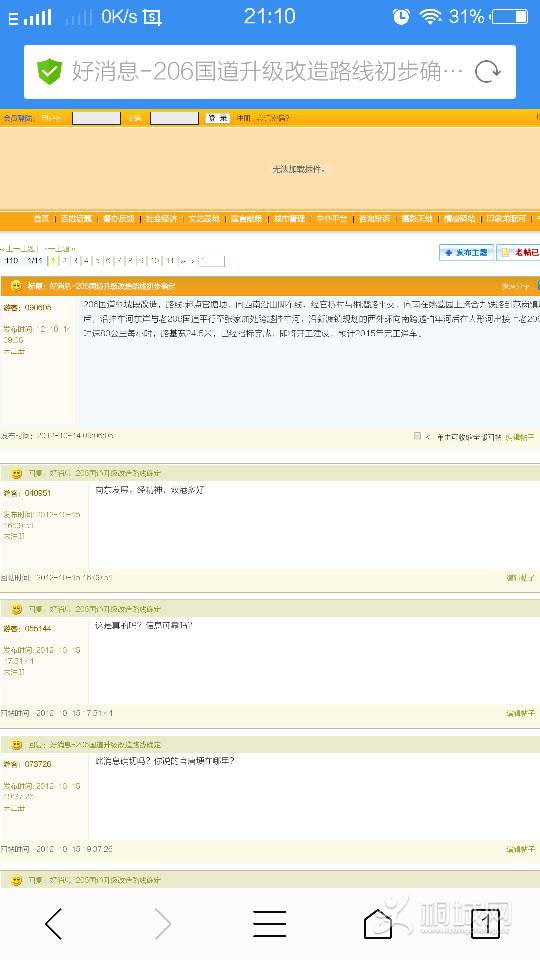Click the 登录 login button
This screenshot has width=540, height=960.
pos(217,118)
